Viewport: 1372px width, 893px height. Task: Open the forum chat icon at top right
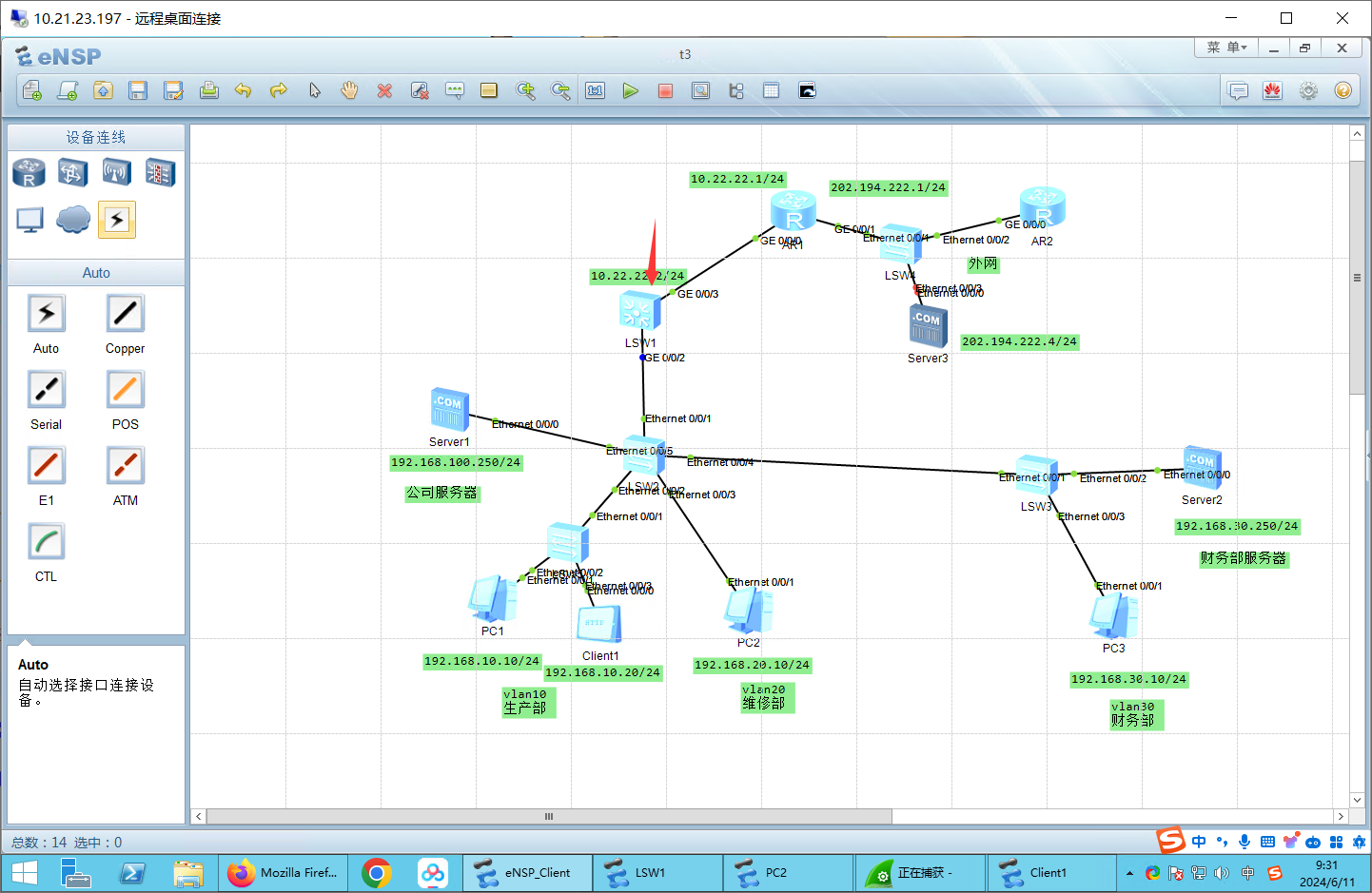(1238, 90)
